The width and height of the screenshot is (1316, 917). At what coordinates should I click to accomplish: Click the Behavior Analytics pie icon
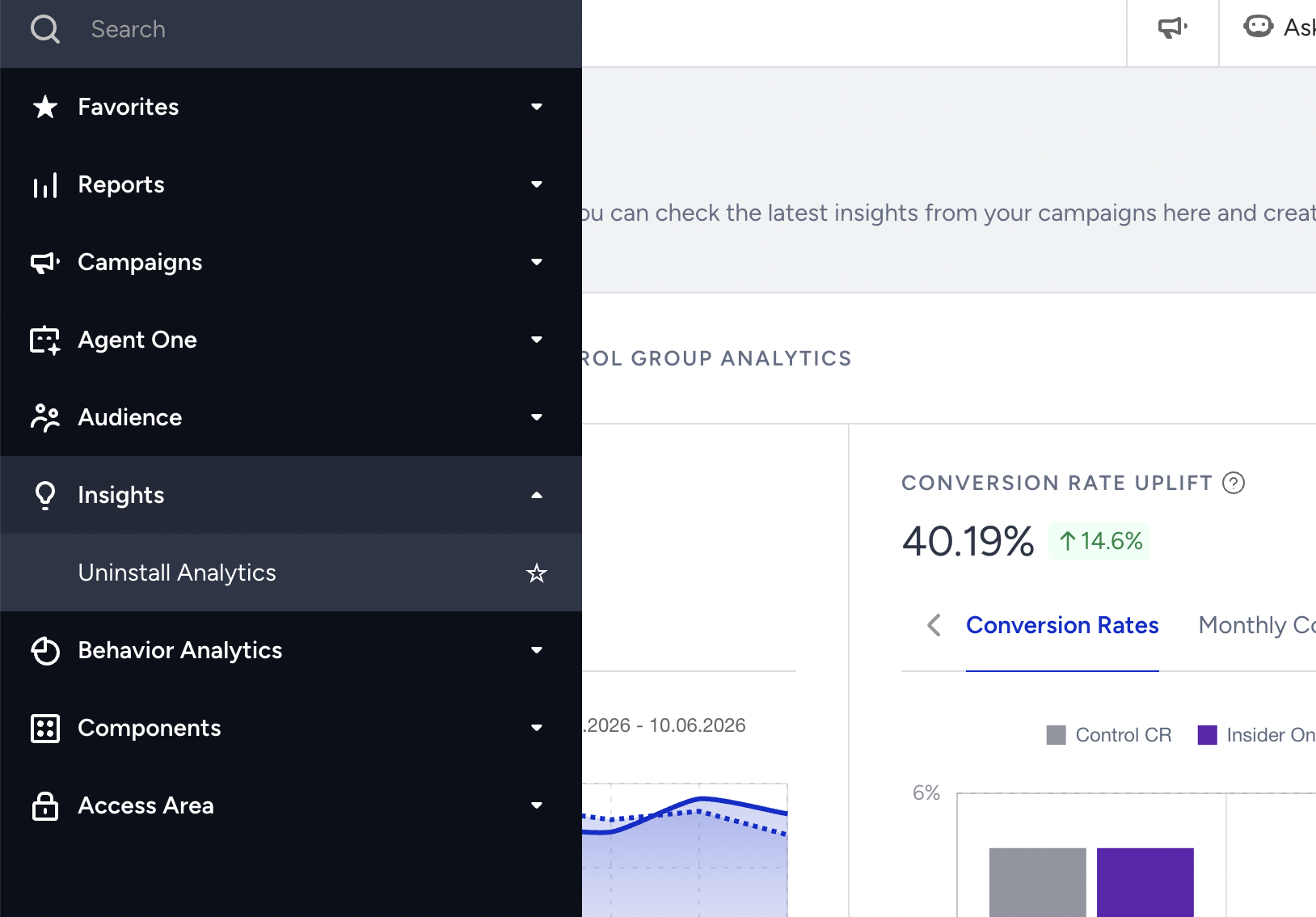[x=45, y=650]
